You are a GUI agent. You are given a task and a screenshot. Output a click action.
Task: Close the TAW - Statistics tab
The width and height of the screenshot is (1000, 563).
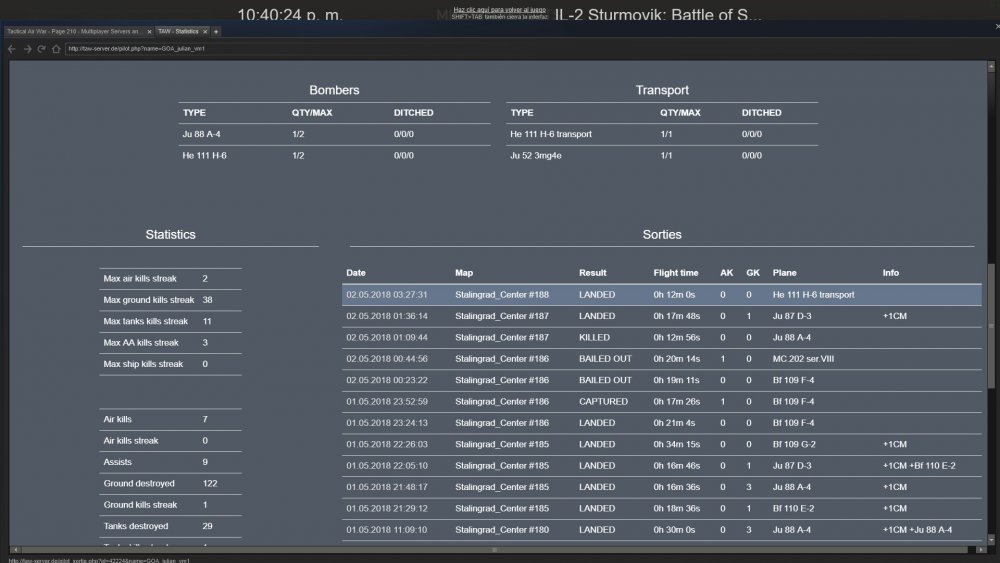coord(206,32)
